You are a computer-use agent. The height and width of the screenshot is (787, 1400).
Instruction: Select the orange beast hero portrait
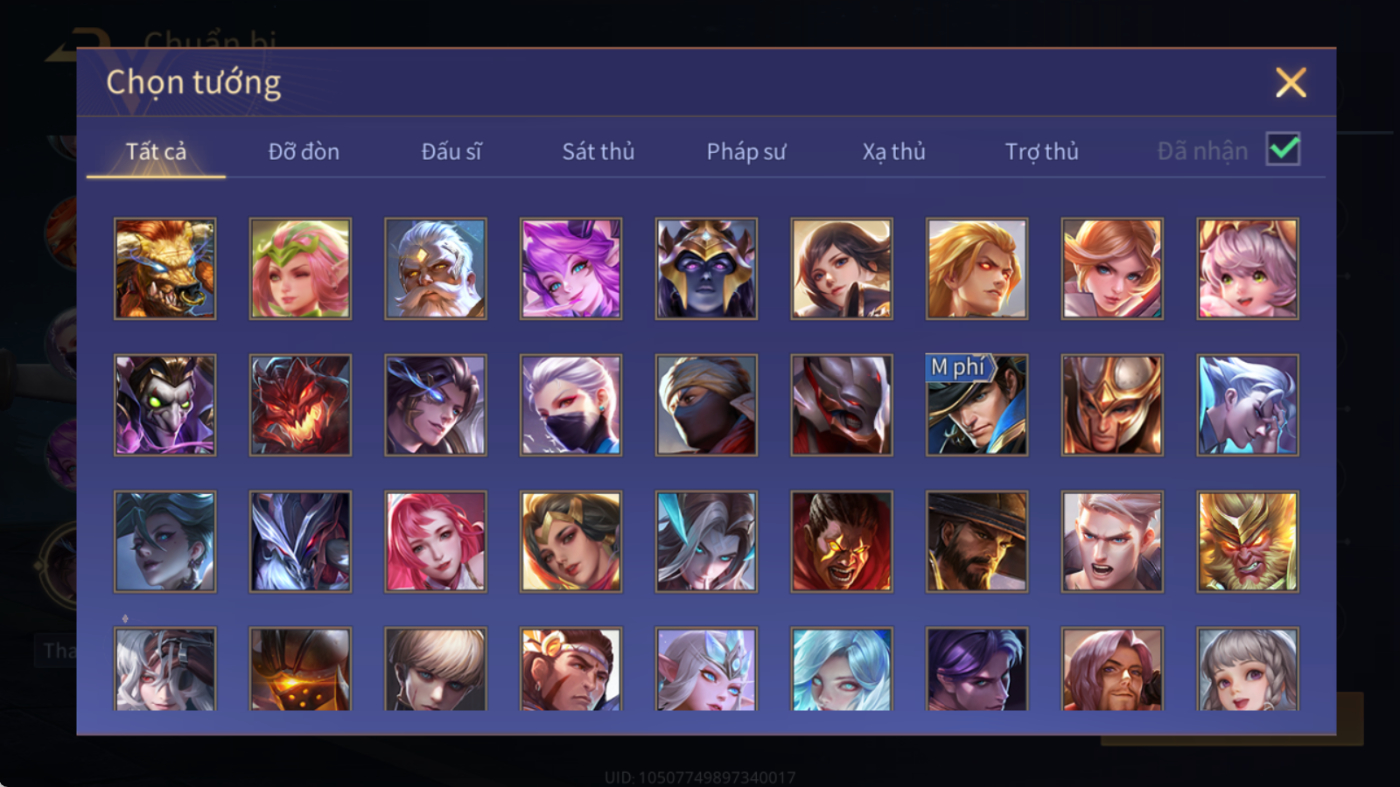165,269
